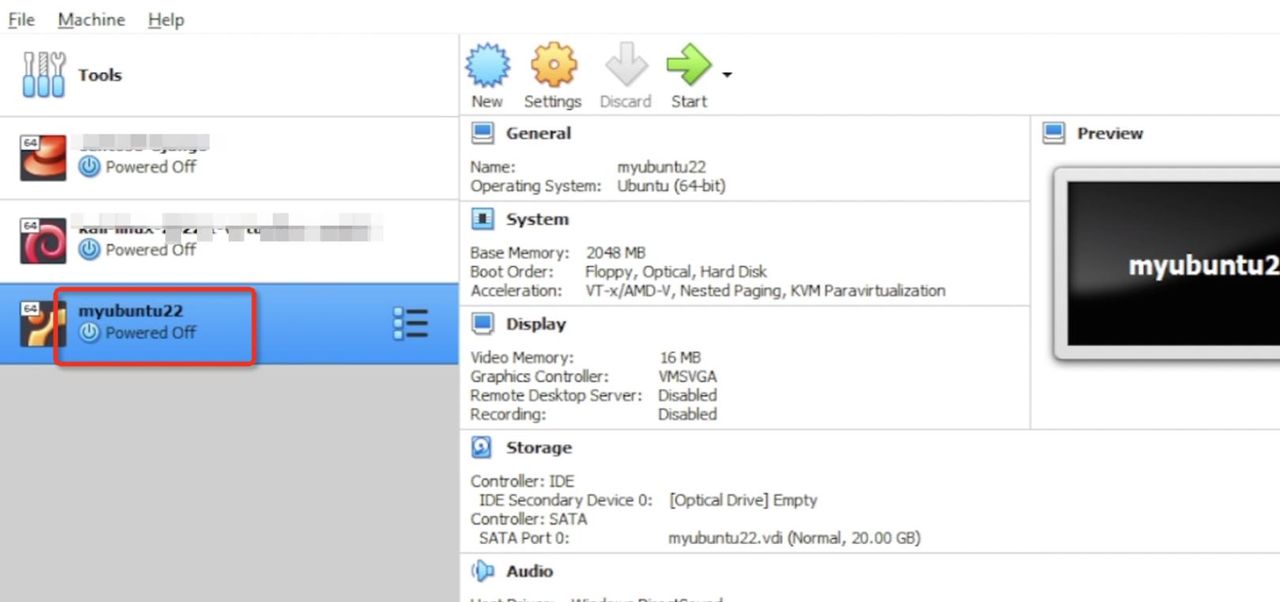Viewport: 1280px width, 602px height.
Task: Click the Display section icon
Action: pos(483,323)
